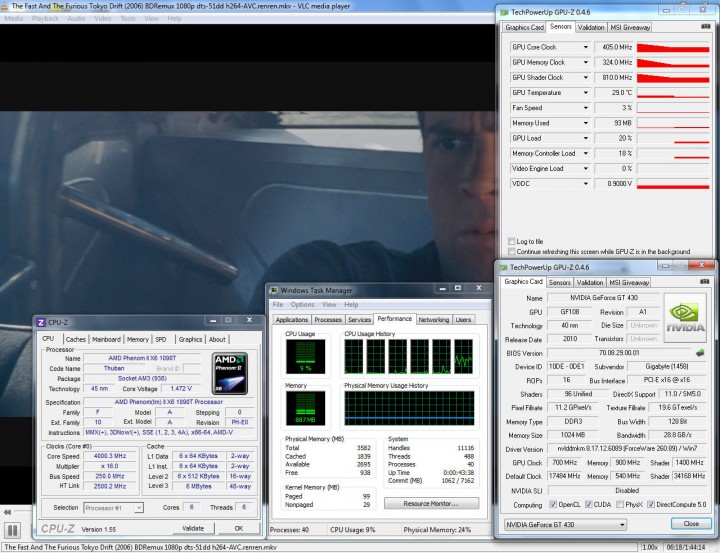The width and height of the screenshot is (720, 553).
Task: Open MSI Giveaway tab in lower GPU-Z window
Action: point(629,282)
